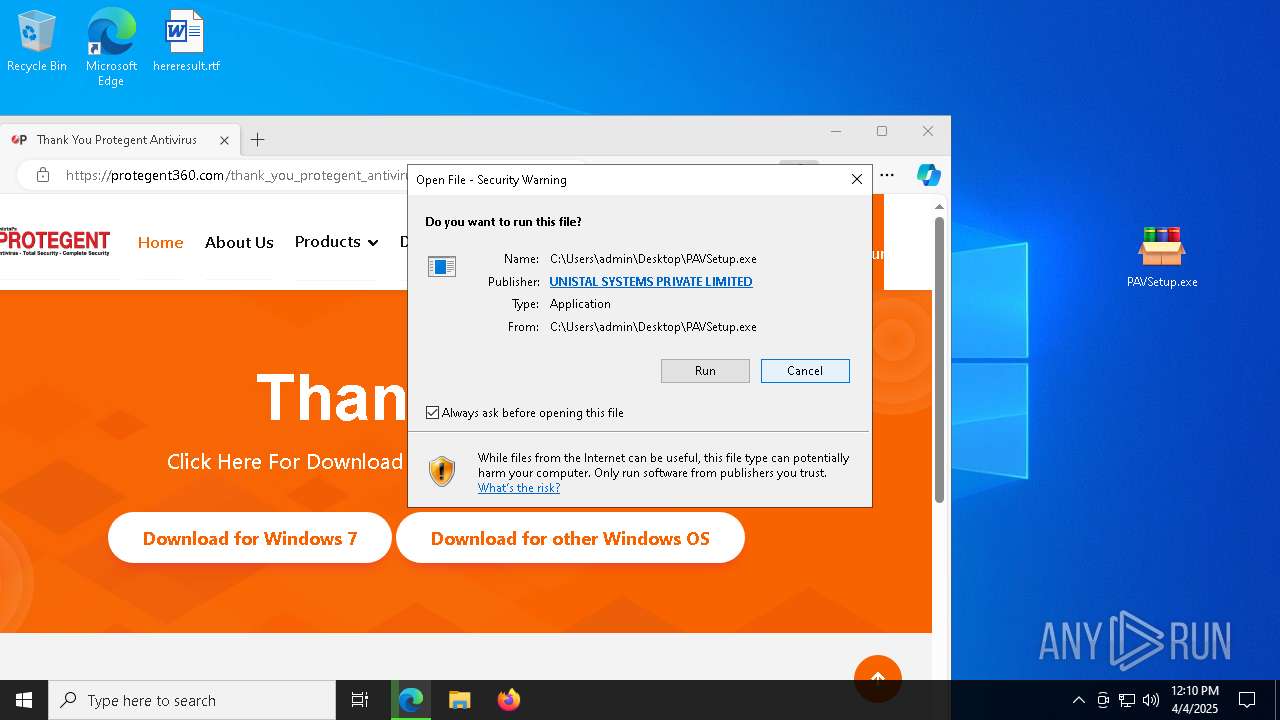Open the What's the risk? link
Screen dimensions: 1280x720
coord(519,488)
